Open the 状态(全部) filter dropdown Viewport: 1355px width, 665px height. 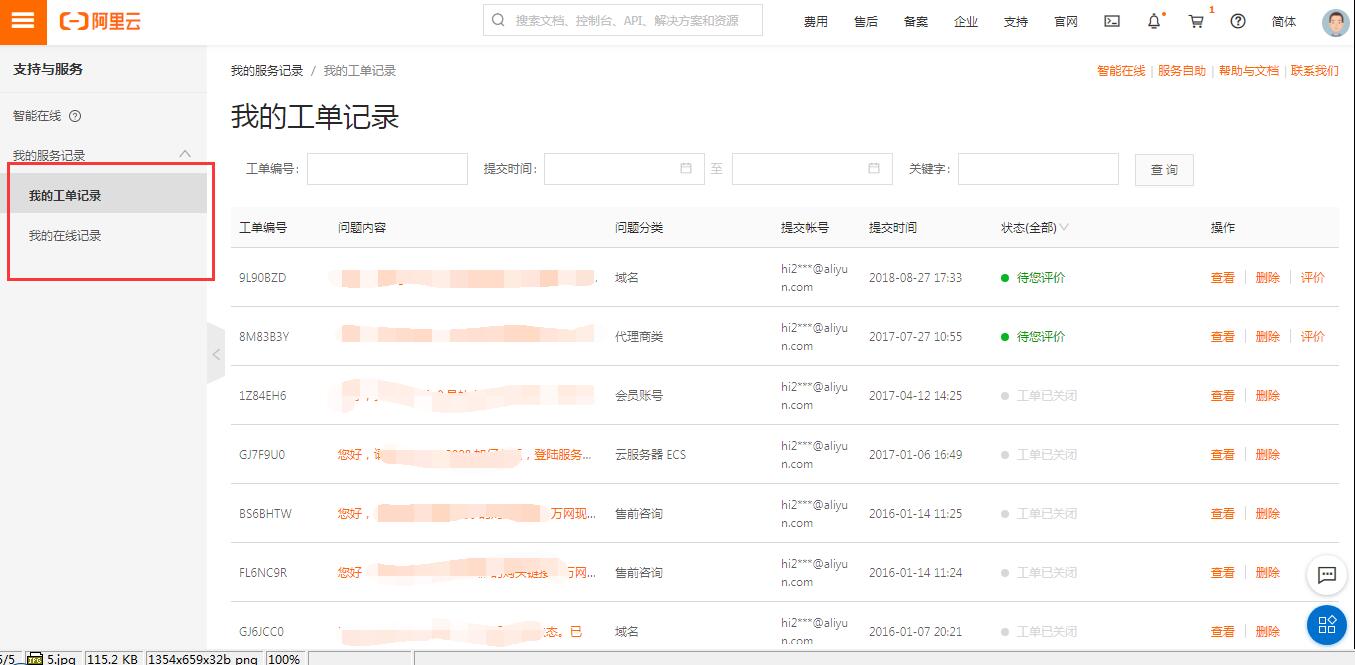click(x=1034, y=228)
